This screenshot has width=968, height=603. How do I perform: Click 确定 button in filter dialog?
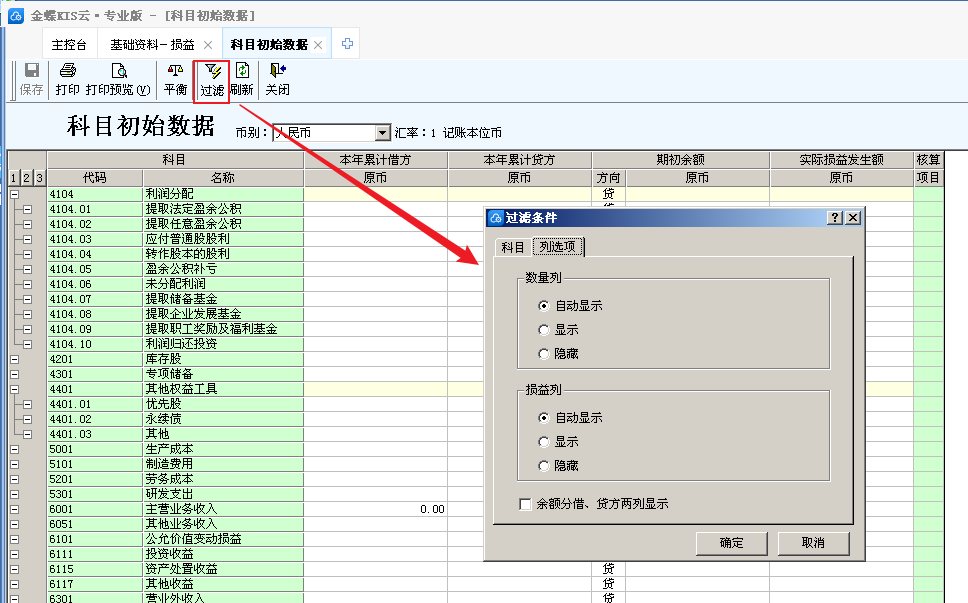[731, 543]
